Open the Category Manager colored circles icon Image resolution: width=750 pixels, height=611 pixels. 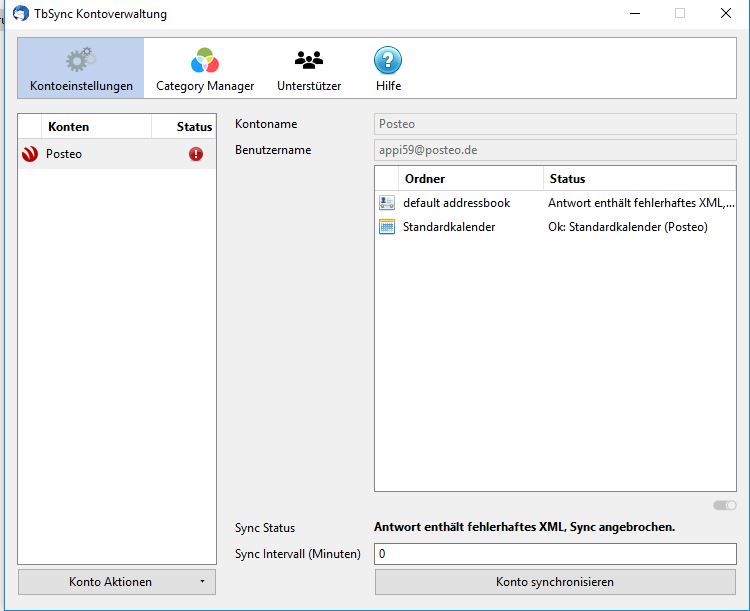pos(205,60)
